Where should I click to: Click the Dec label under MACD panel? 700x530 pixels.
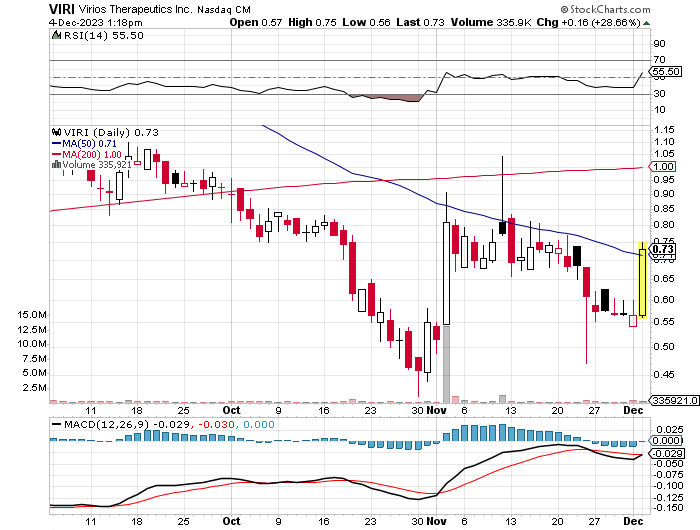(633, 521)
